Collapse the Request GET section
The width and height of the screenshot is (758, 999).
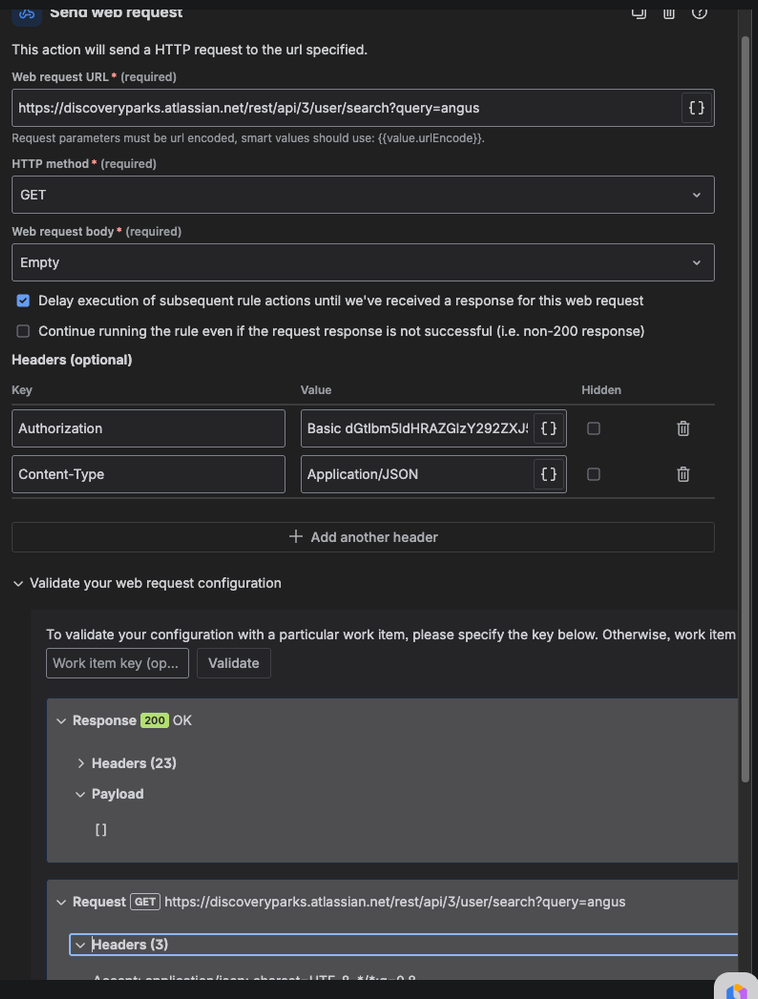61,902
